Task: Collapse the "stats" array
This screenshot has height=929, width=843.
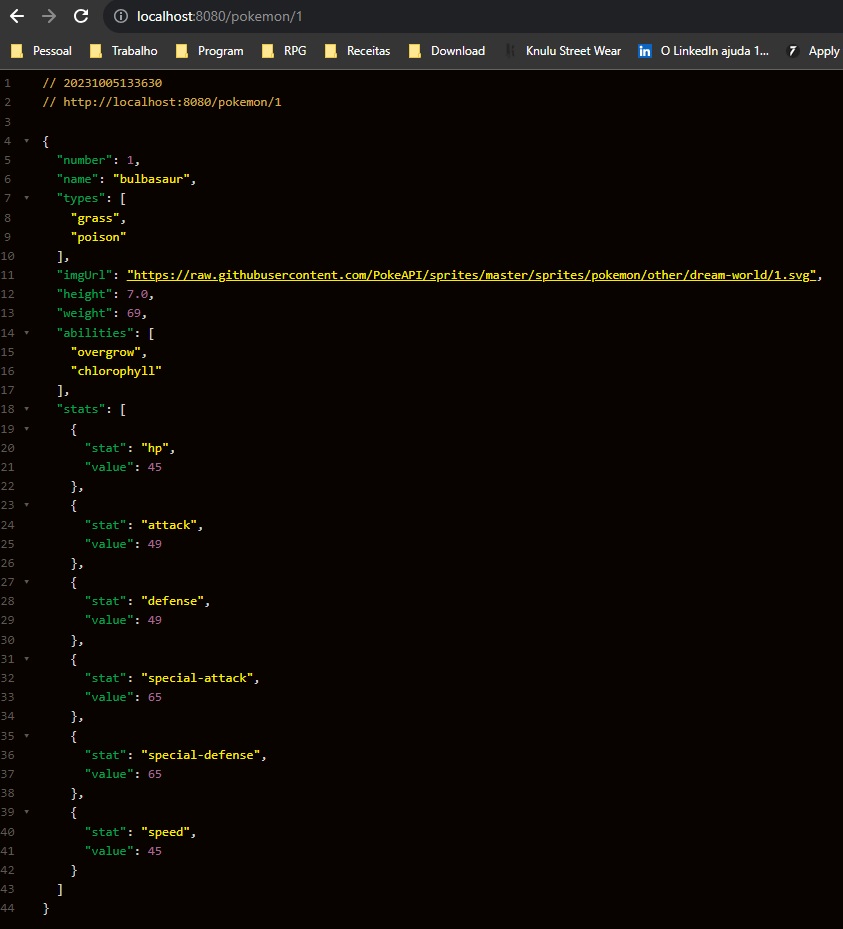Action: pos(27,409)
